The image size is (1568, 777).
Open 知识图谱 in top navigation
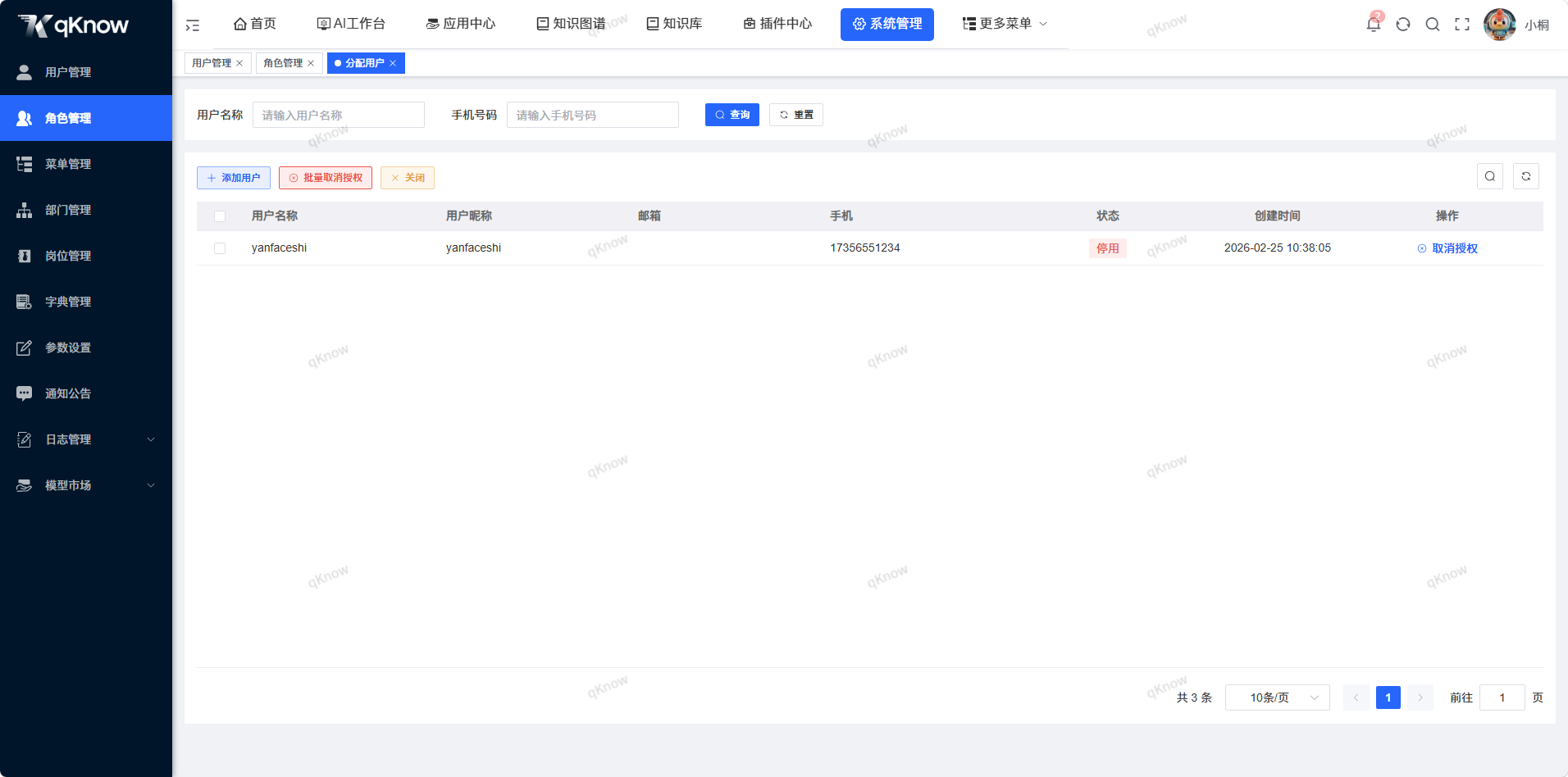coord(571,24)
